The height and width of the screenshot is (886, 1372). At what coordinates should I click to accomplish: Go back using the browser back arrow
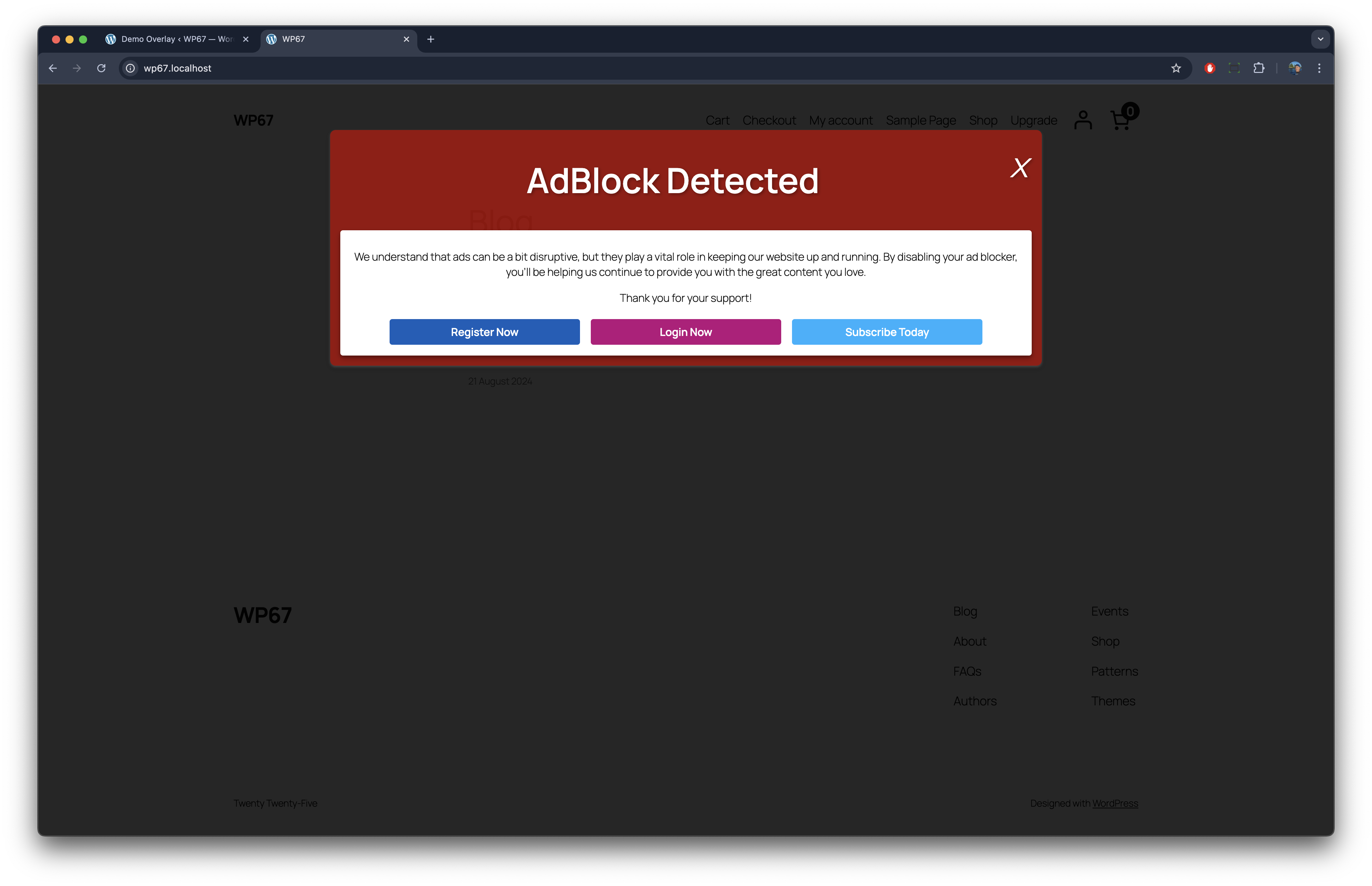(x=53, y=69)
